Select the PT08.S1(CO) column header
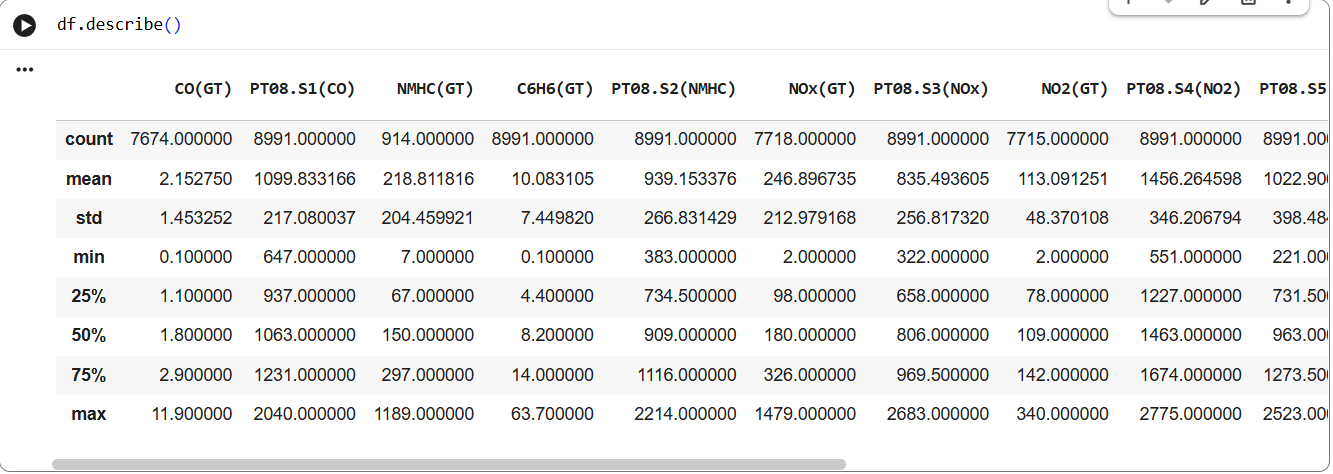Image resolution: width=1333 pixels, height=474 pixels. 302,89
